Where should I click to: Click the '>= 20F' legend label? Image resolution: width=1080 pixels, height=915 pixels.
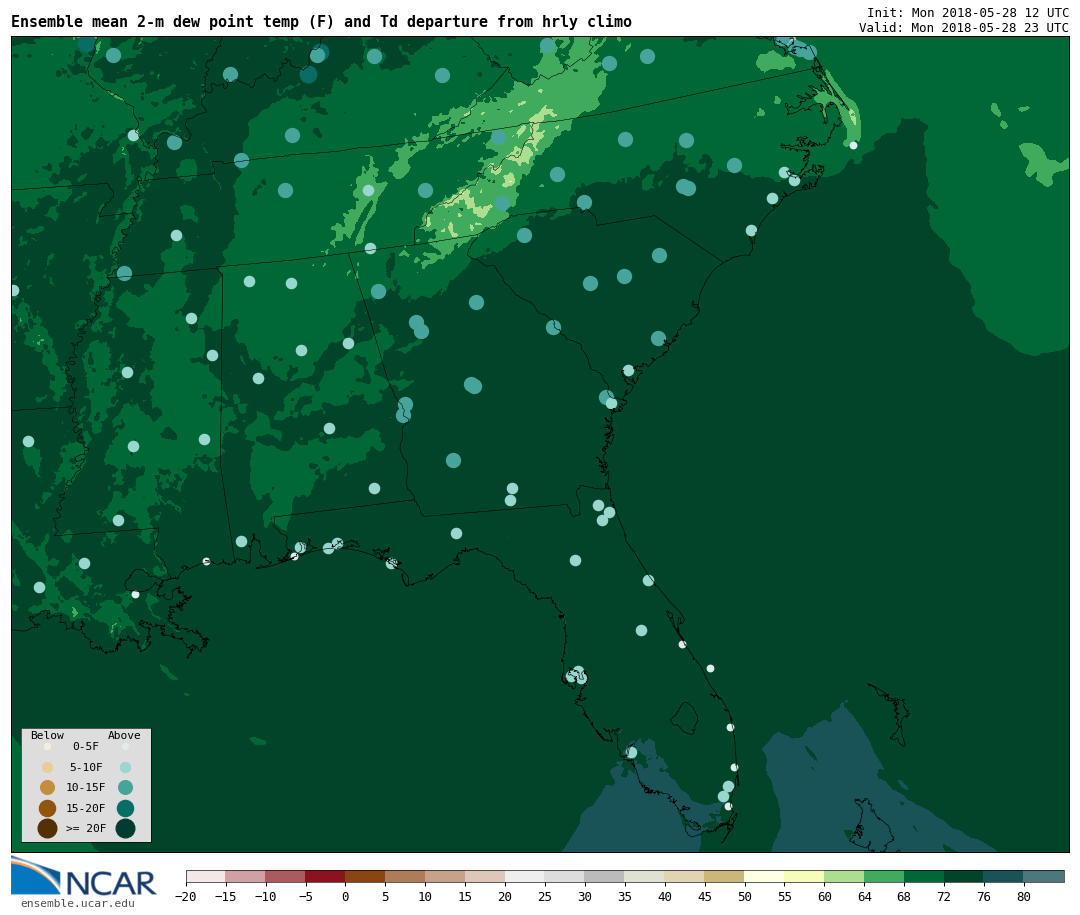86,828
